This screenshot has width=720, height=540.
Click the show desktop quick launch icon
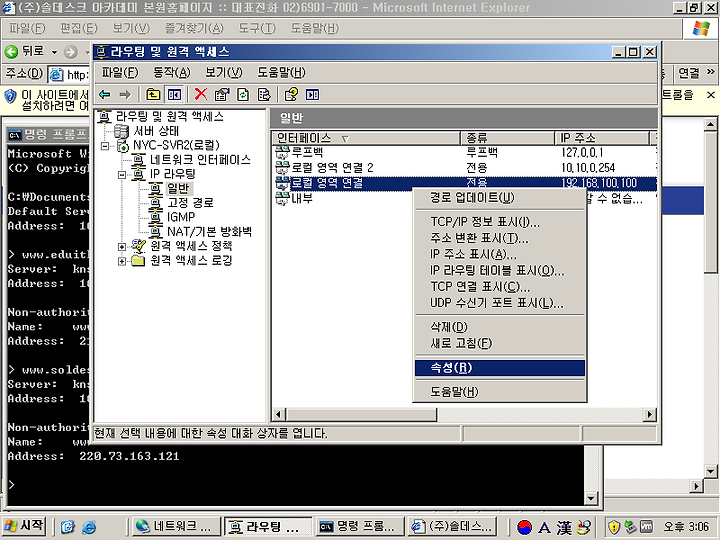pyautogui.click(x=68, y=527)
